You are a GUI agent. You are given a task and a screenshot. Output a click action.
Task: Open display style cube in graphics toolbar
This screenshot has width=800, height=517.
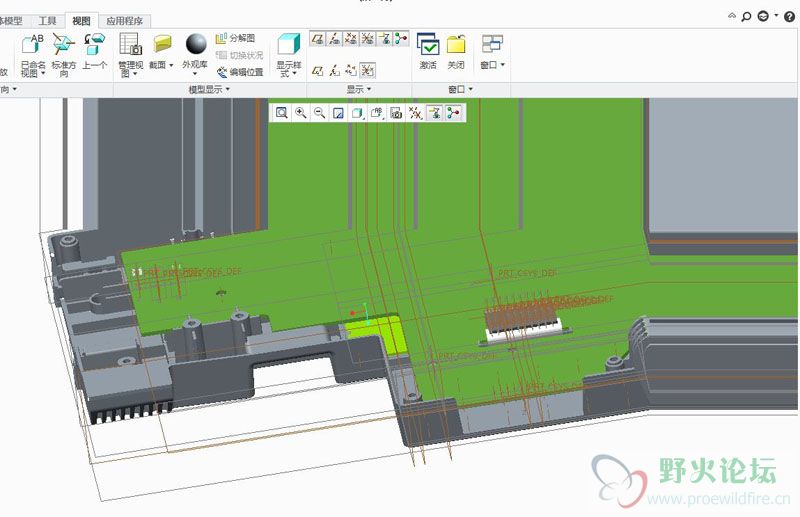[357, 113]
